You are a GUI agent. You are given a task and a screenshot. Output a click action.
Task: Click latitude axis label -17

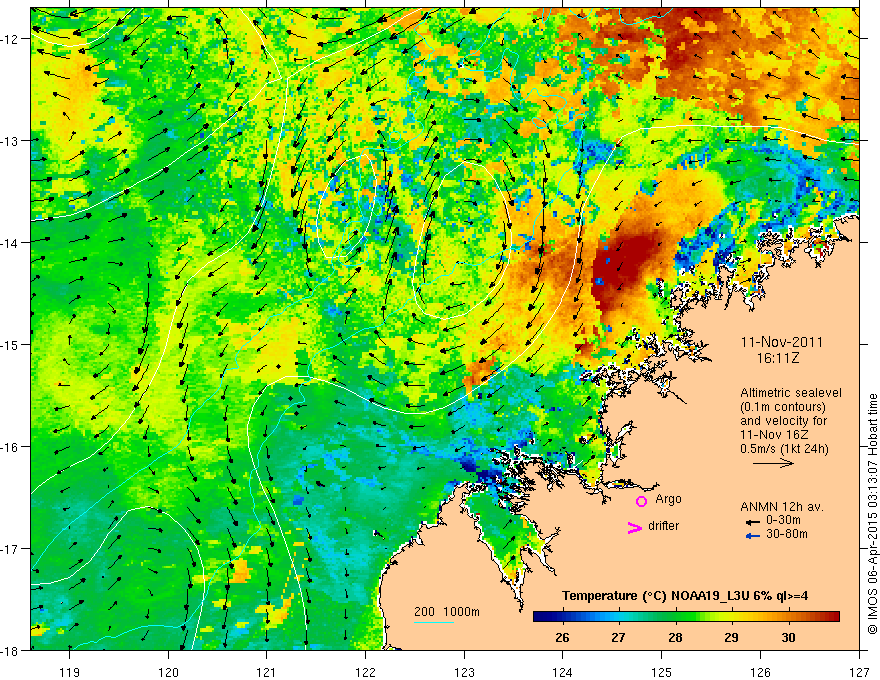click(x=11, y=549)
